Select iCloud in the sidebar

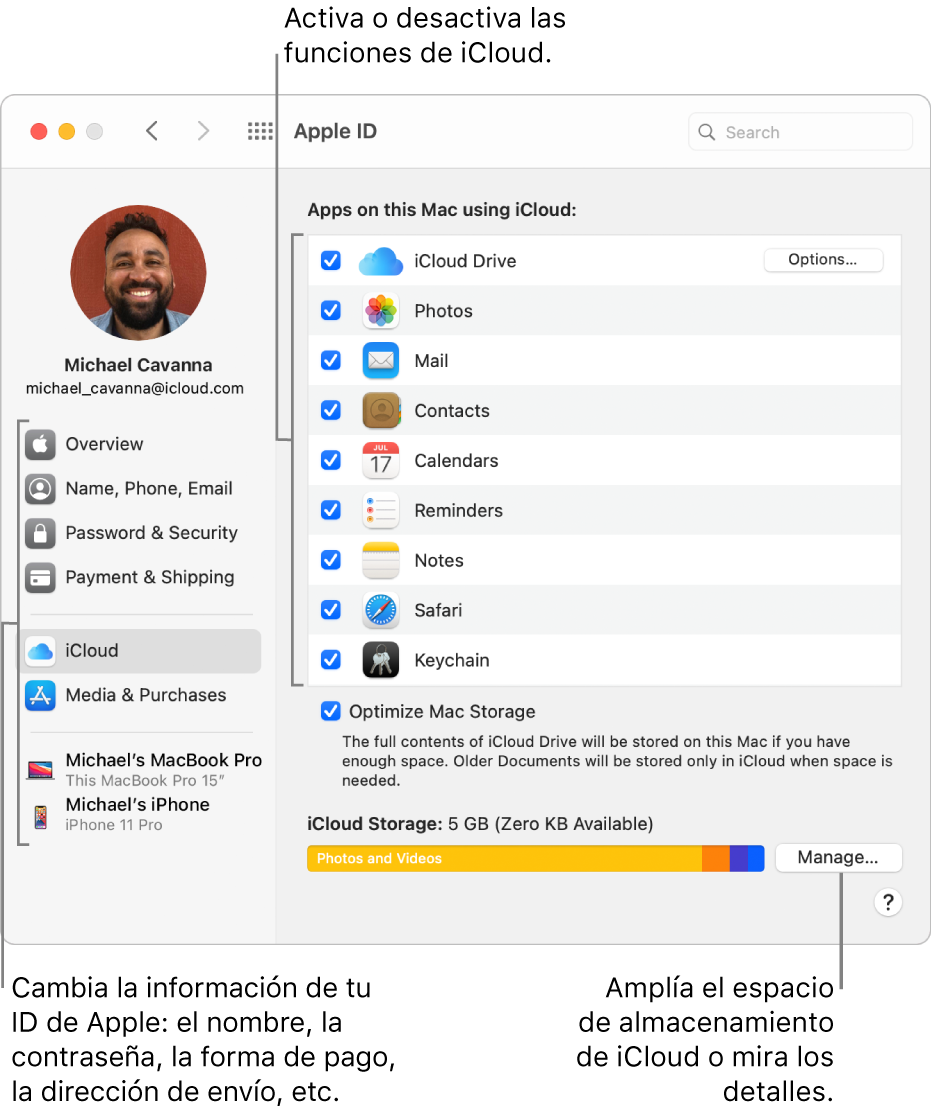[141, 651]
